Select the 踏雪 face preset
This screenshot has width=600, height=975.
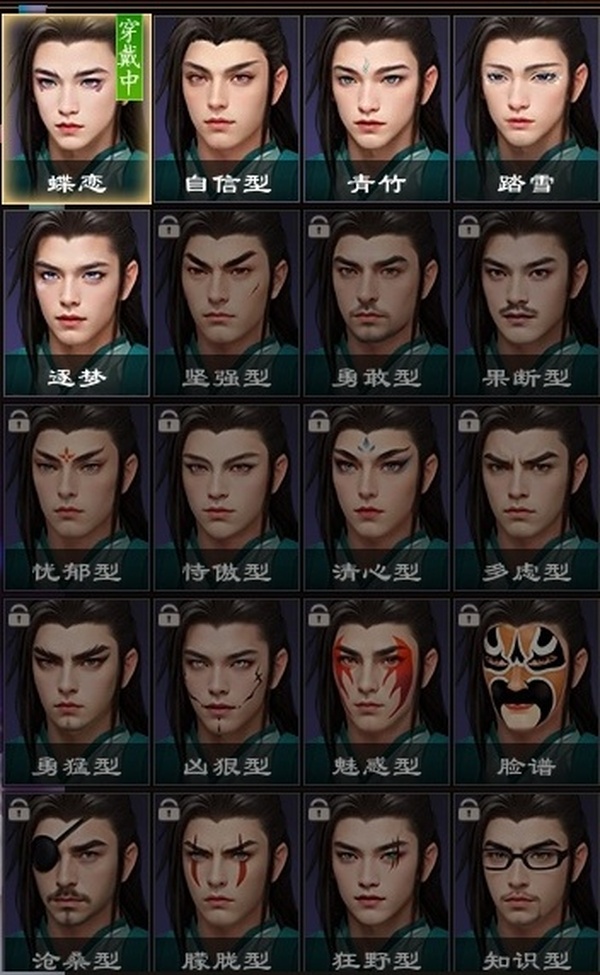click(x=527, y=109)
